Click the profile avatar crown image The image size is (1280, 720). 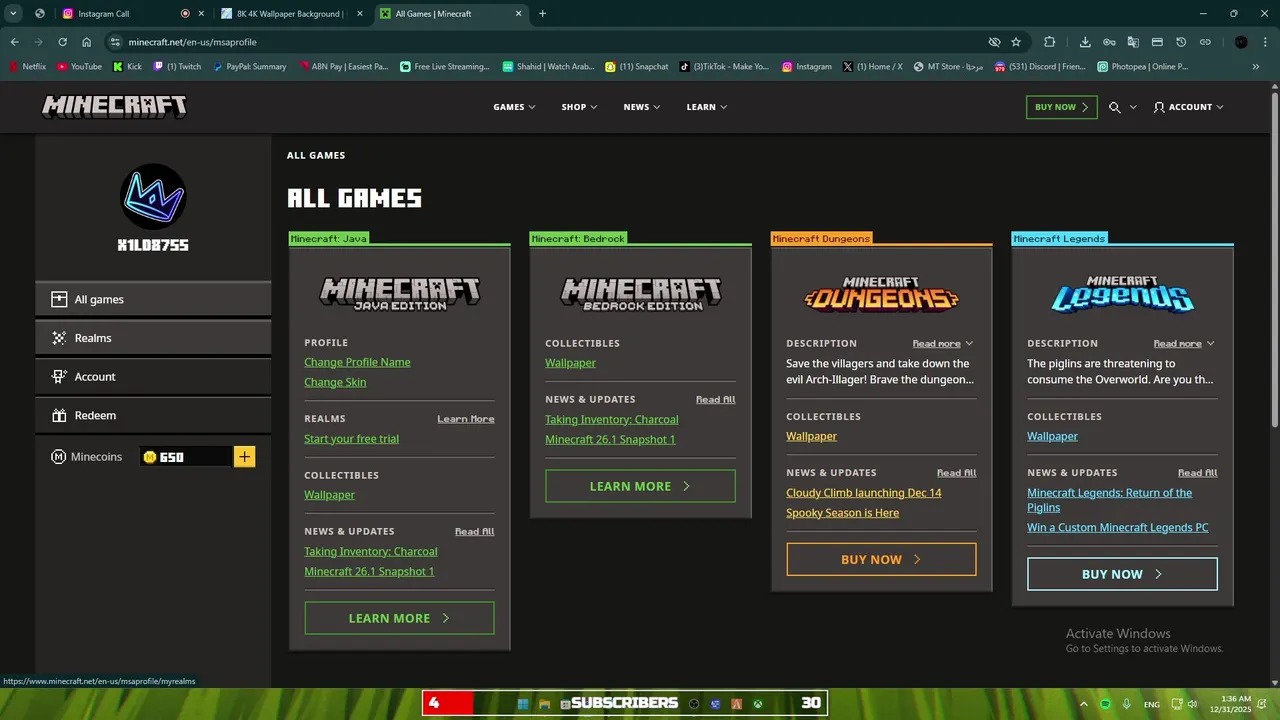153,196
